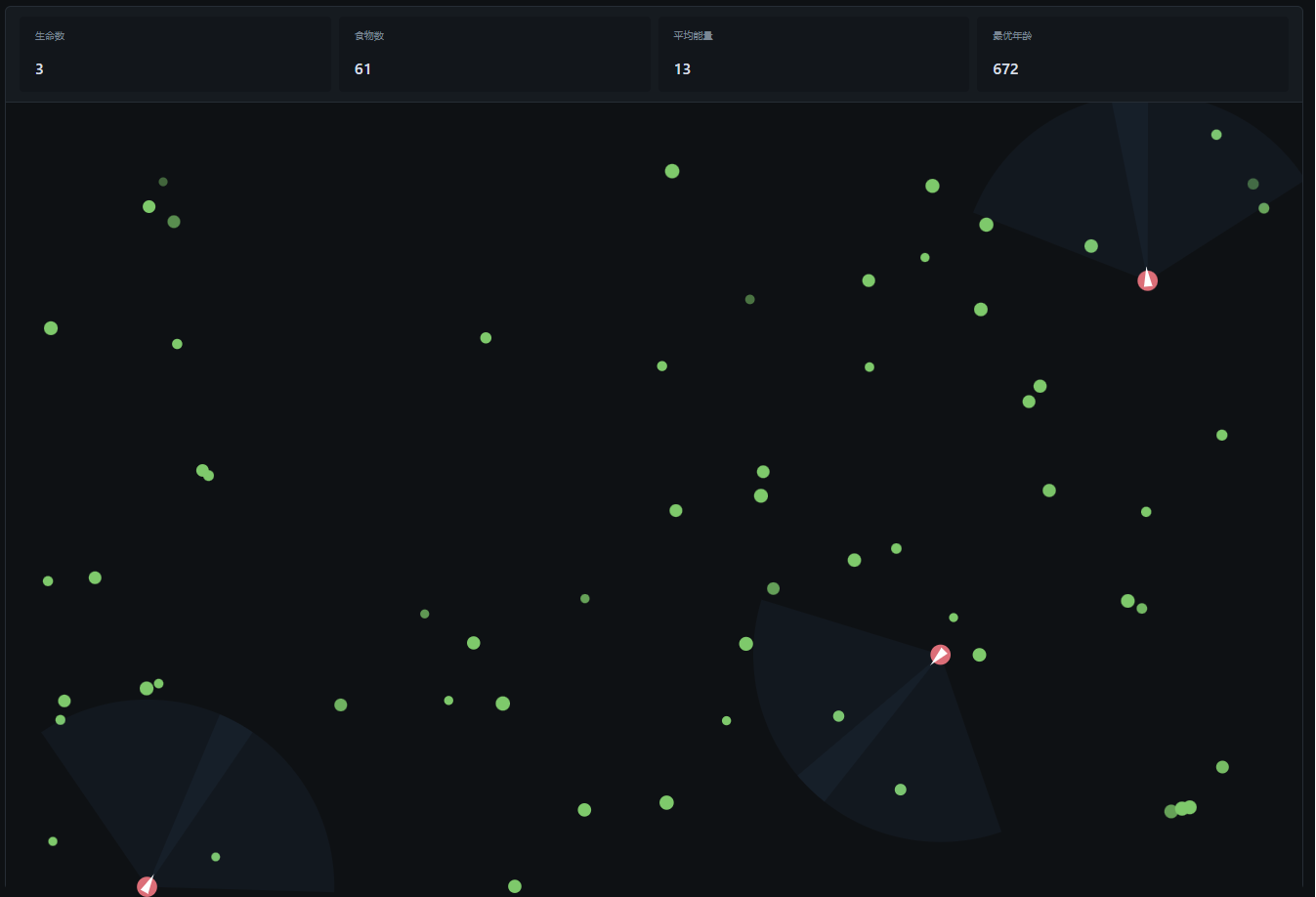Image resolution: width=1316 pixels, height=897 pixels.
Task: Select the 最优年龄 value 672
Action: pos(1005,69)
